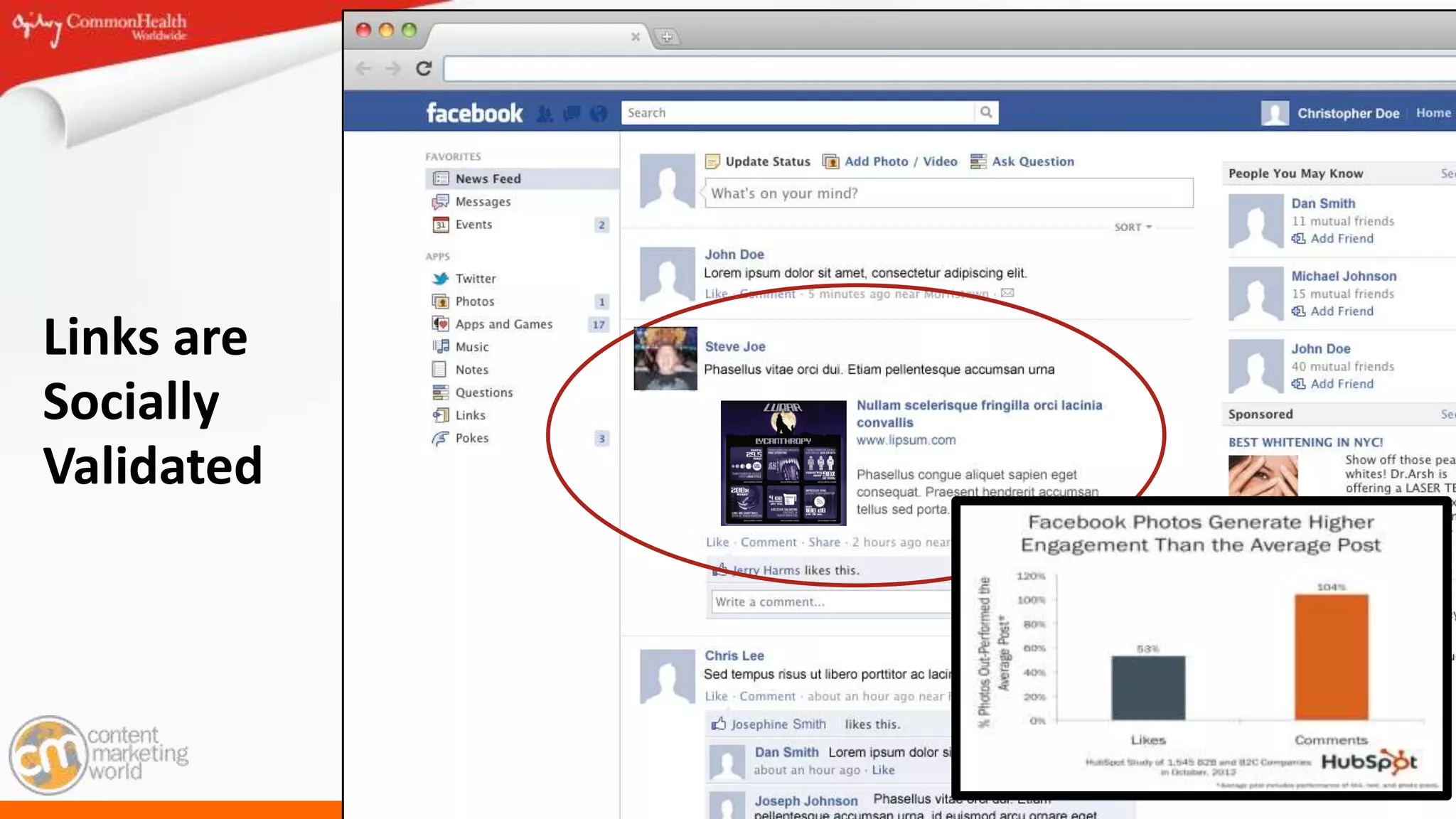Image resolution: width=1456 pixels, height=819 pixels.
Task: Open Christopher Doe profile
Action: pyautogui.click(x=1348, y=113)
